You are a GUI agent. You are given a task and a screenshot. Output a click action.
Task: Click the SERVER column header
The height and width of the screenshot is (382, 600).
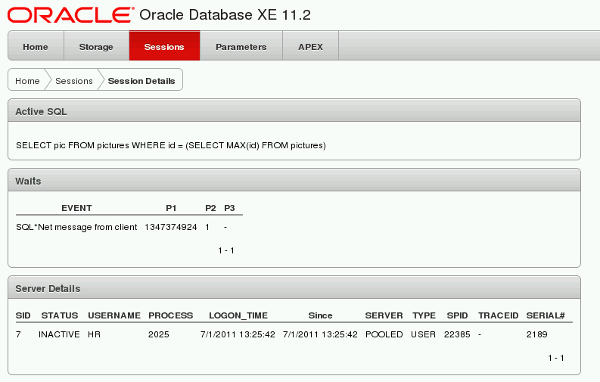[384, 315]
